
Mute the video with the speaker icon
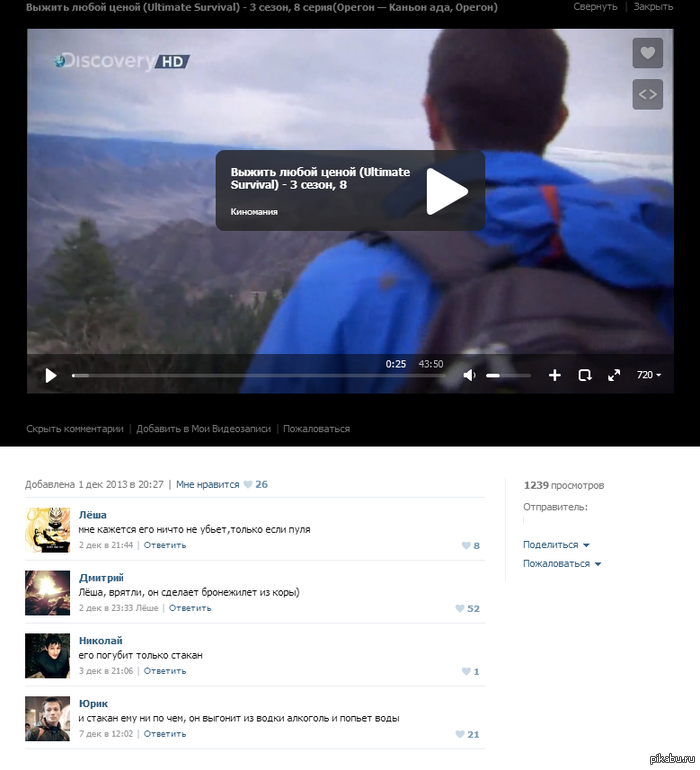pyautogui.click(x=469, y=375)
